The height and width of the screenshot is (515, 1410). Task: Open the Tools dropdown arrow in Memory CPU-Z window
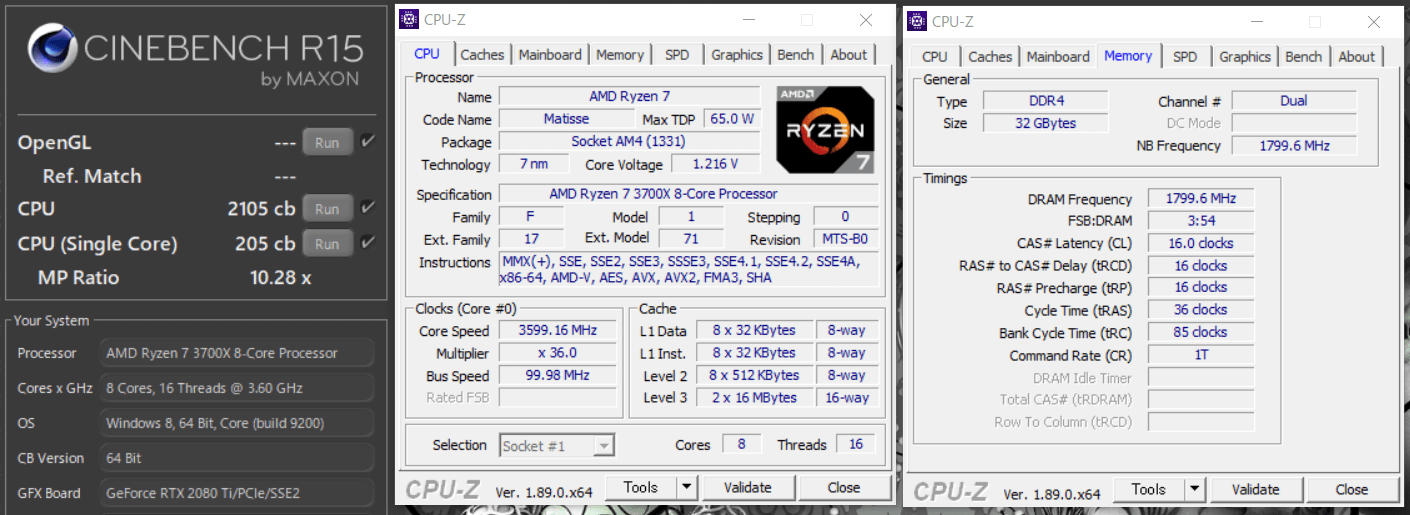pyautogui.click(x=1195, y=490)
